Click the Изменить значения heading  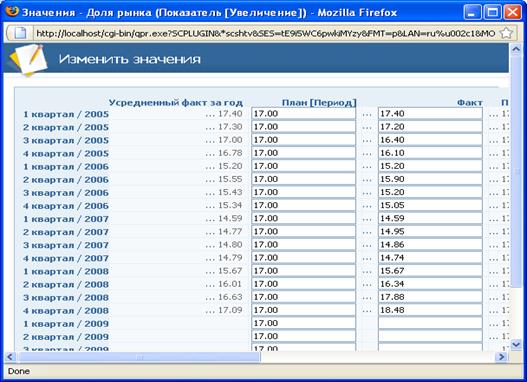click(x=130, y=59)
